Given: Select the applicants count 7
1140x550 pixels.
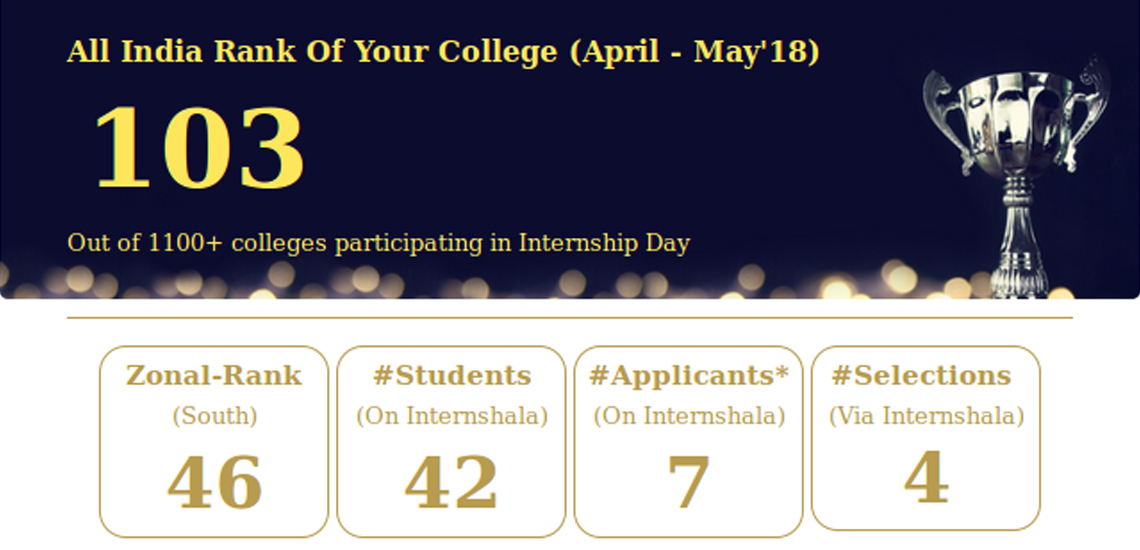Looking at the screenshot, I should pyautogui.click(x=688, y=482).
